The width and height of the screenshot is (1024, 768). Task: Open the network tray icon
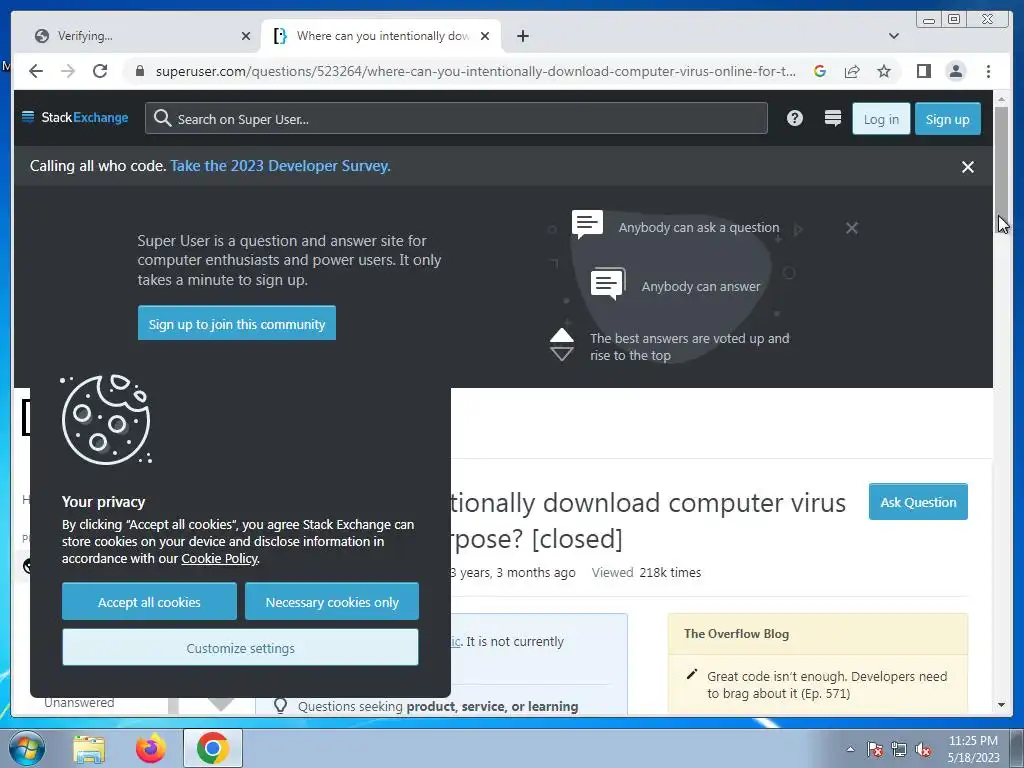tap(899, 749)
